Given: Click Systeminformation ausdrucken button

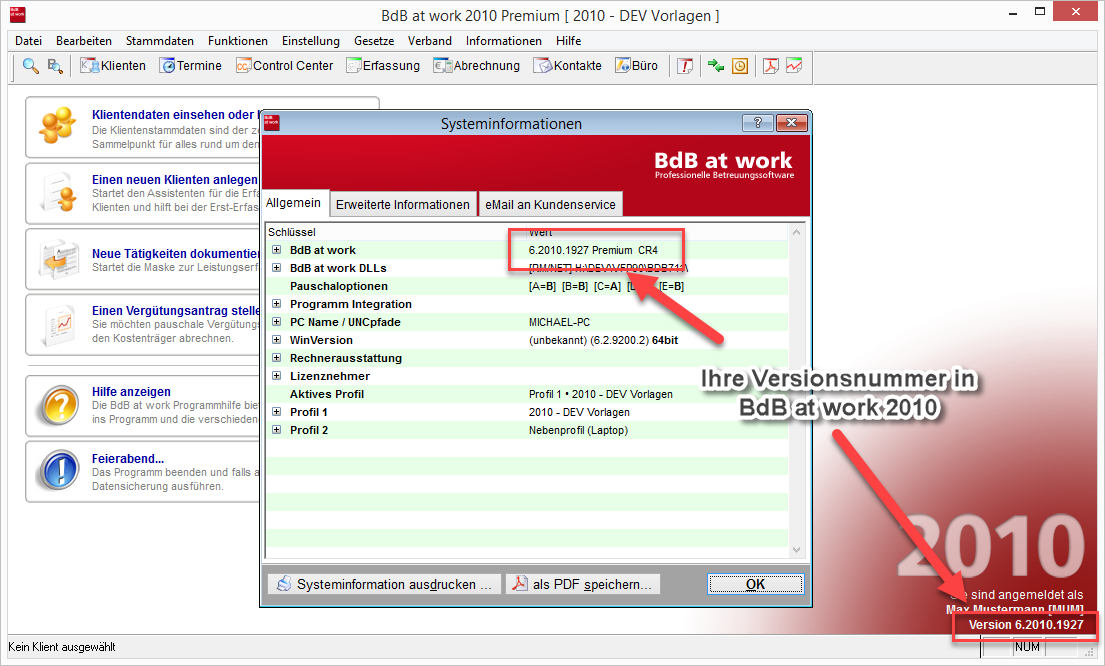Looking at the screenshot, I should [x=384, y=584].
